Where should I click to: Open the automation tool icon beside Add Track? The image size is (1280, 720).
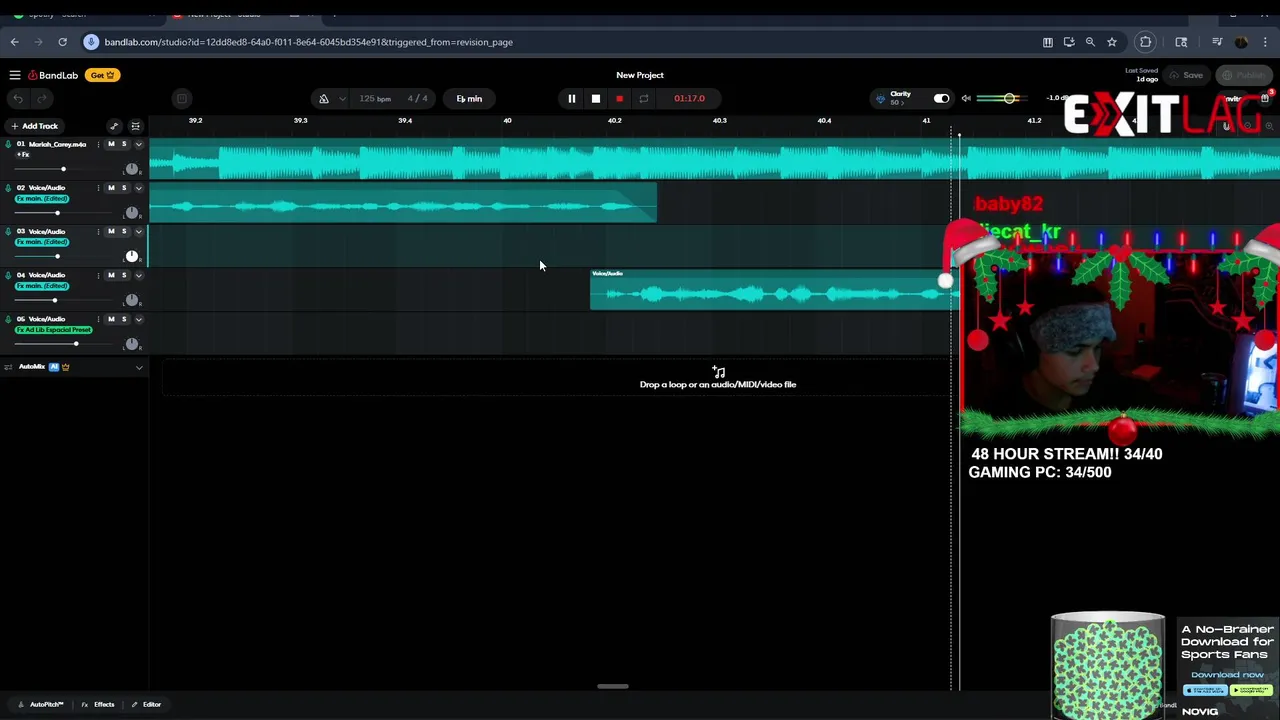tap(114, 126)
